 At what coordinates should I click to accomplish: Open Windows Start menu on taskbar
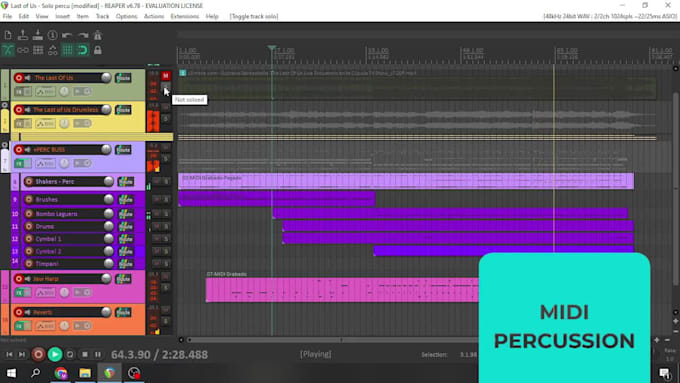point(11,373)
